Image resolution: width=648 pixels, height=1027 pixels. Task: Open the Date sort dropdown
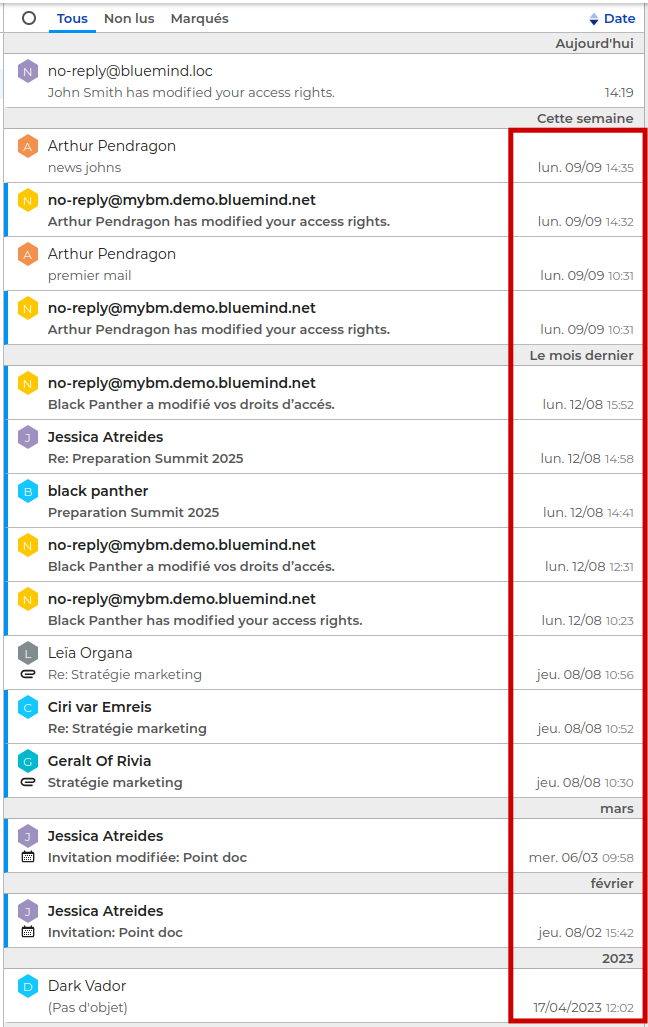(x=619, y=18)
